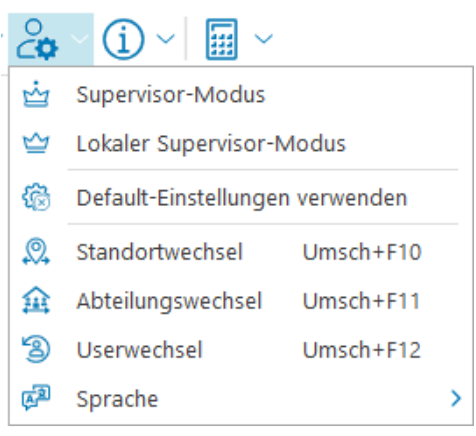Open the Sprache submenu chevron
This screenshot has width=476, height=436.
click(456, 399)
